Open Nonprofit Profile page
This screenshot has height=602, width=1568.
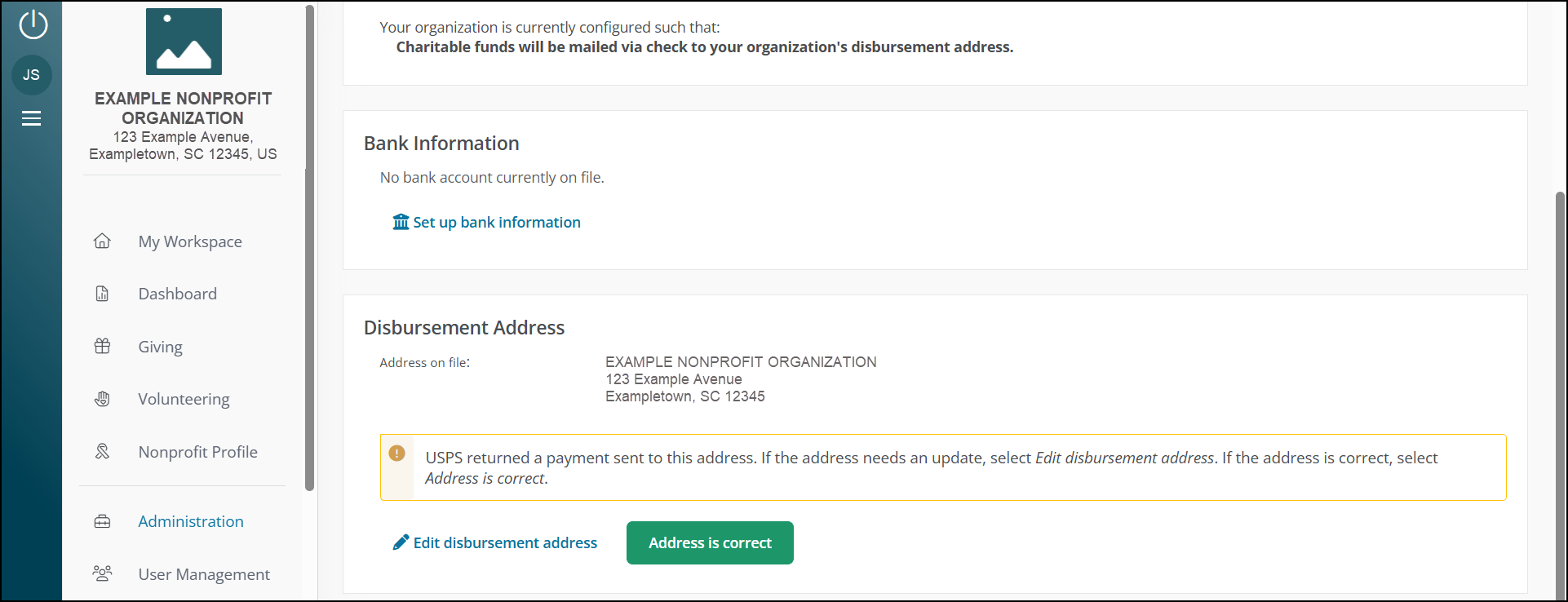point(198,452)
